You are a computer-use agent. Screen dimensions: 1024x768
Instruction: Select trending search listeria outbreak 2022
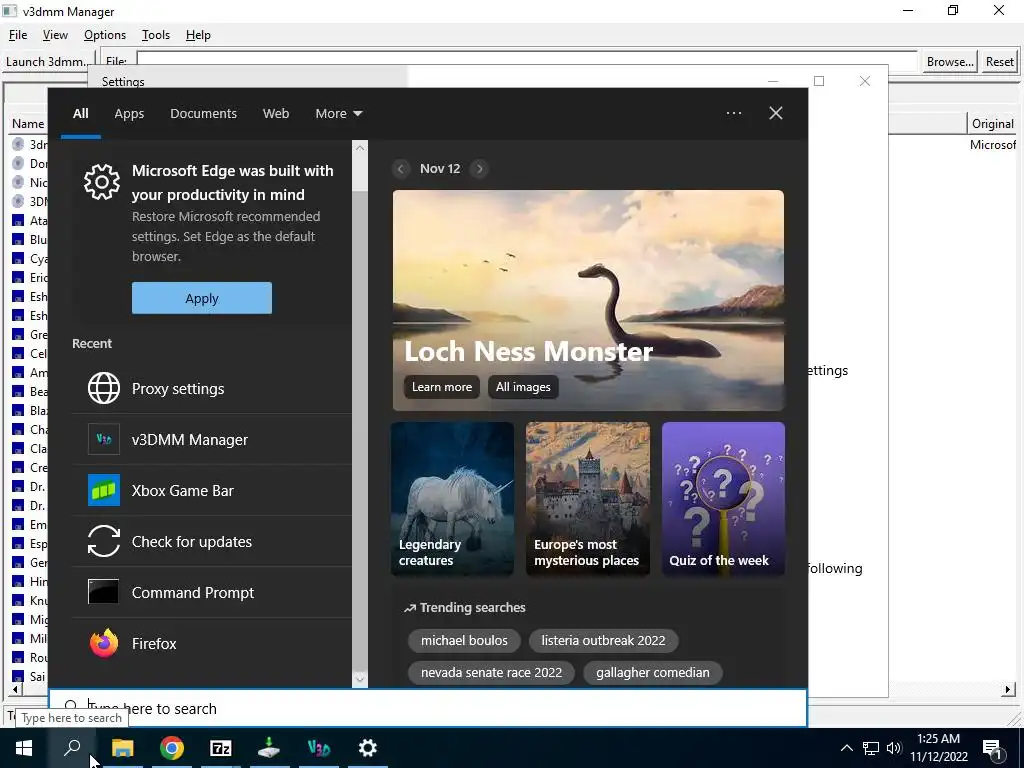point(603,641)
